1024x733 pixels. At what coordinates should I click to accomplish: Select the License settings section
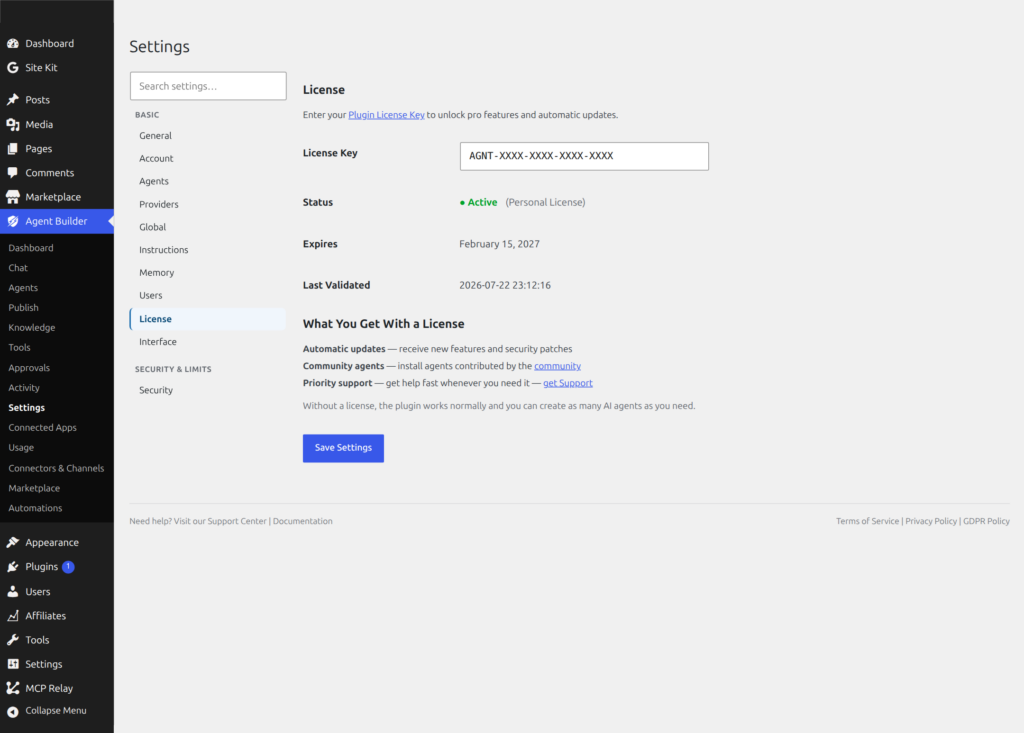coord(208,319)
